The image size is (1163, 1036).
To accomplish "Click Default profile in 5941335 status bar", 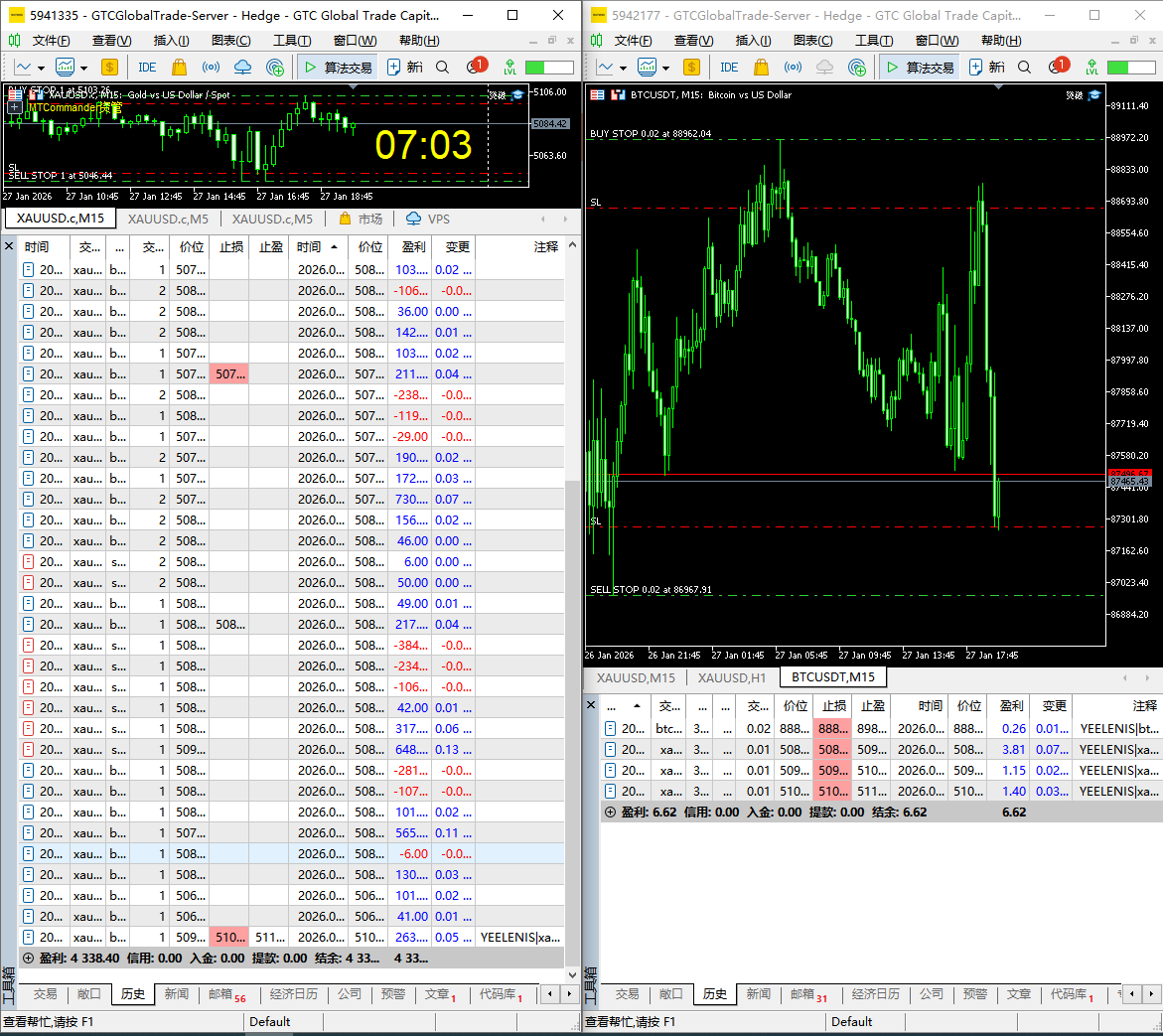I will [270, 1021].
